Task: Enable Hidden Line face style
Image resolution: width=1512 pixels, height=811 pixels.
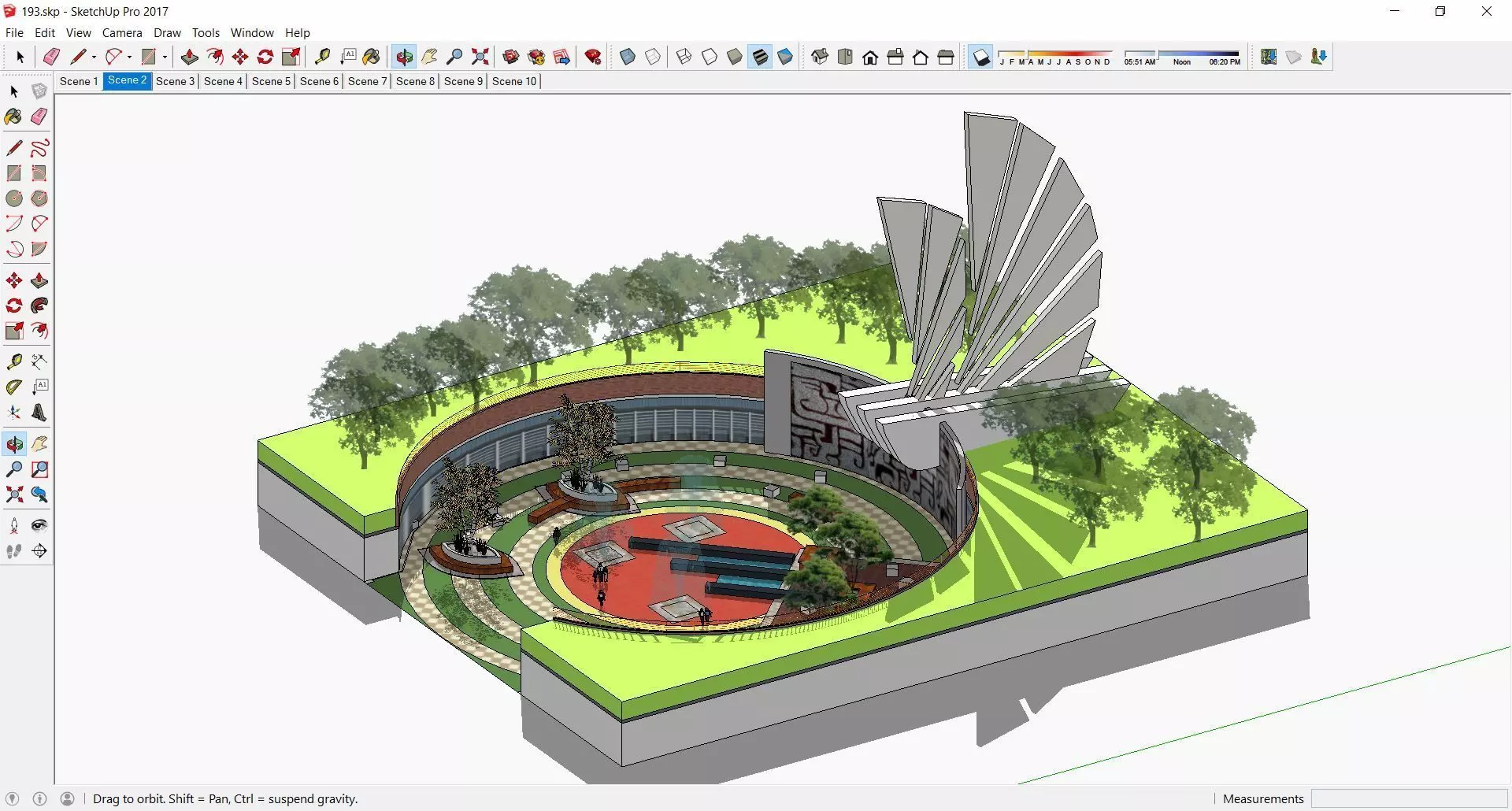Action: 710,57
